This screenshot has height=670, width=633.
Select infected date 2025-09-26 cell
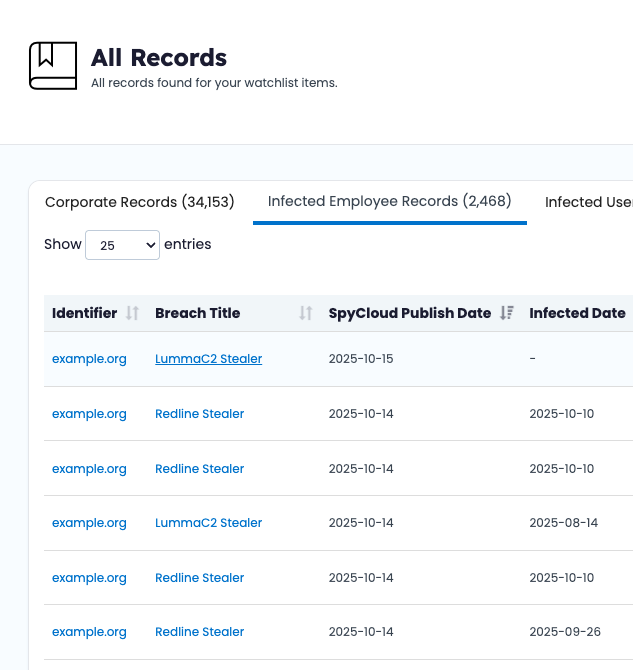(x=565, y=632)
